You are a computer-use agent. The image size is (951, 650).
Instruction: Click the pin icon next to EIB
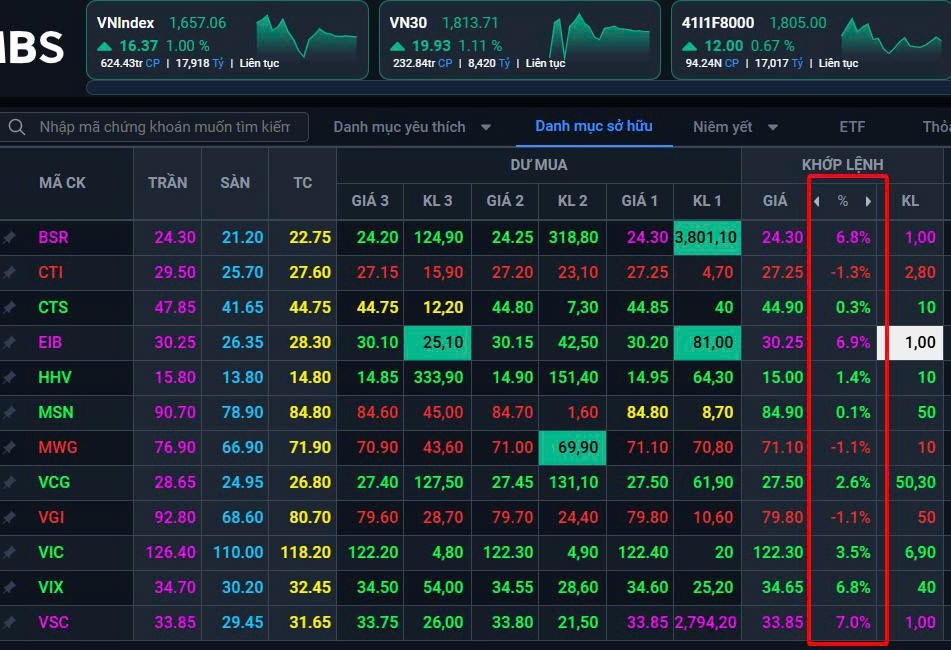click(x=9, y=343)
